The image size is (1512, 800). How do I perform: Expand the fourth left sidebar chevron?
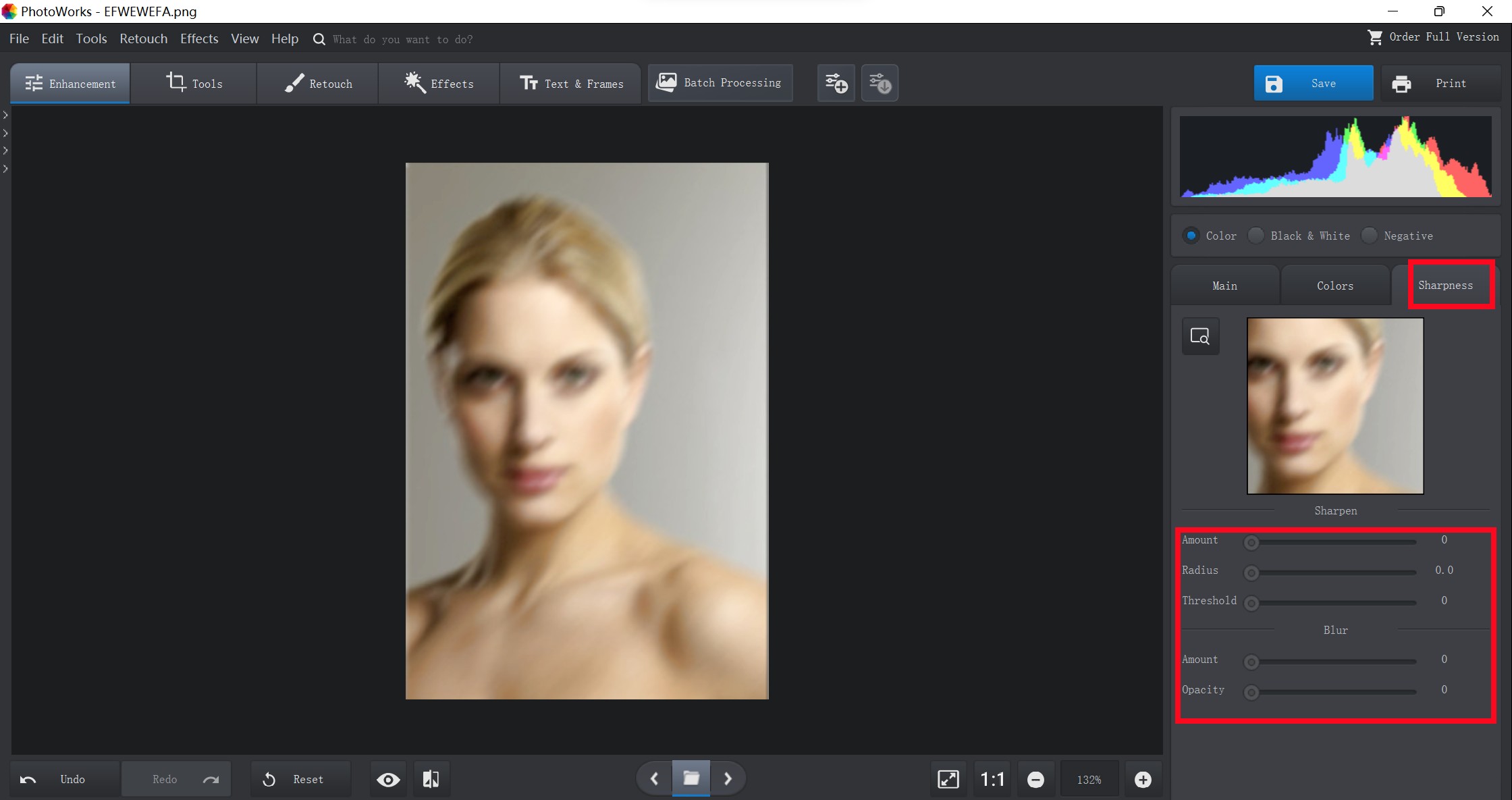click(x=5, y=168)
